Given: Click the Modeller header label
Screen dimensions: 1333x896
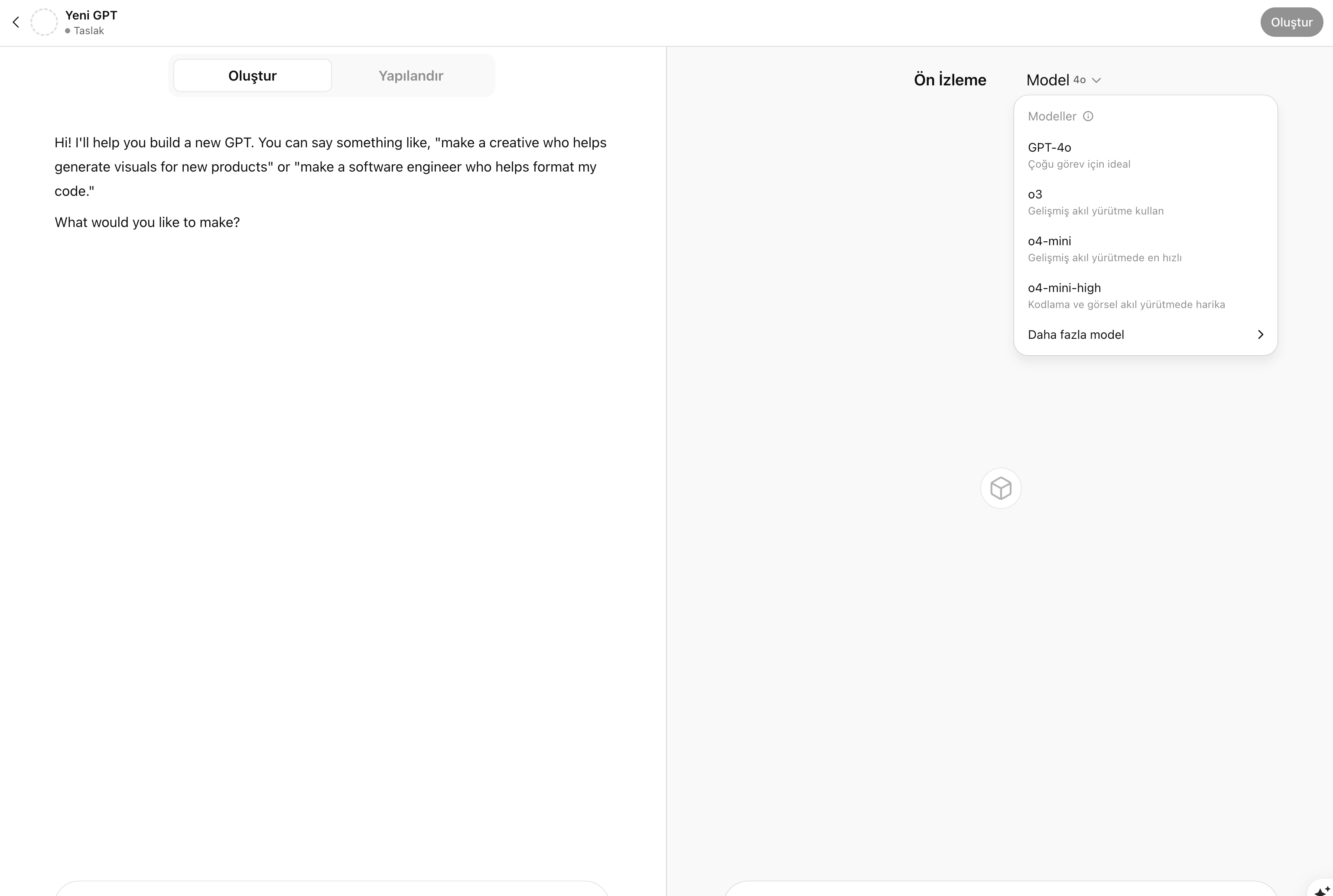Looking at the screenshot, I should pos(1052,117).
